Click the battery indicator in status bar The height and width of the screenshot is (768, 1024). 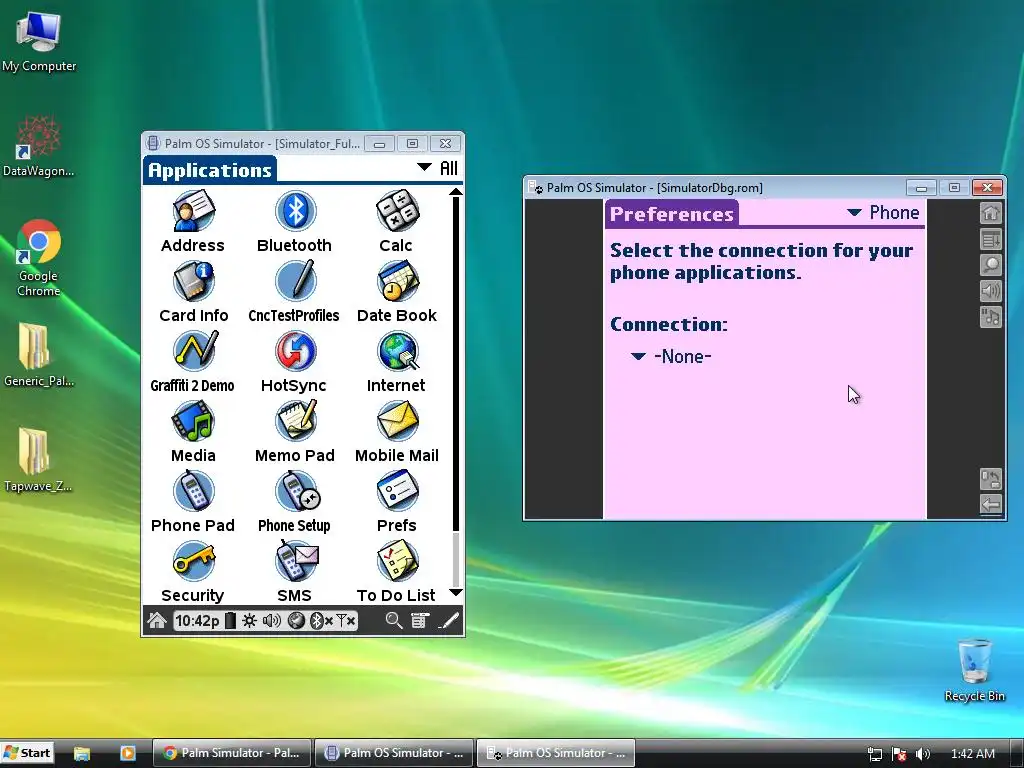(230, 620)
